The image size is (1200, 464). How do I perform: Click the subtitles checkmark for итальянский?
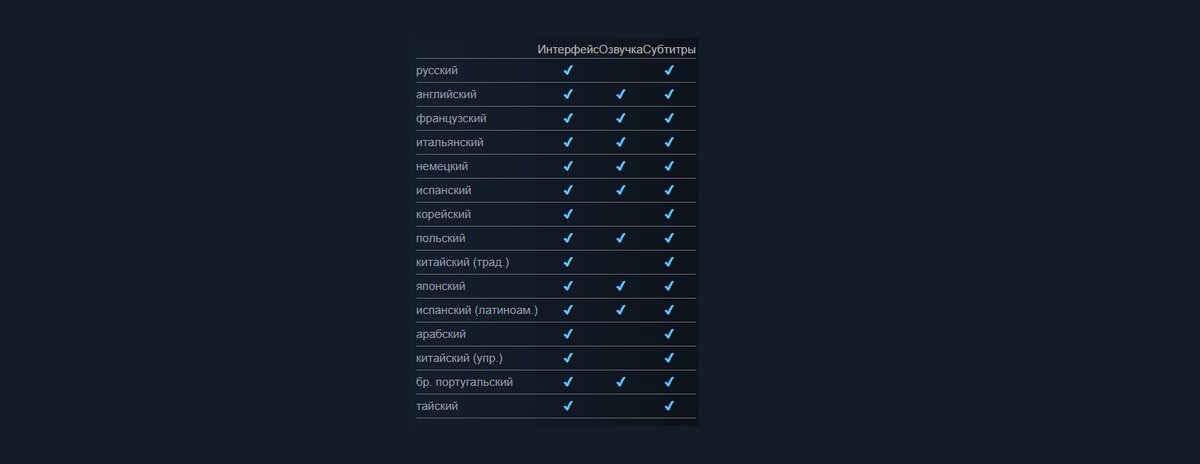click(x=669, y=142)
